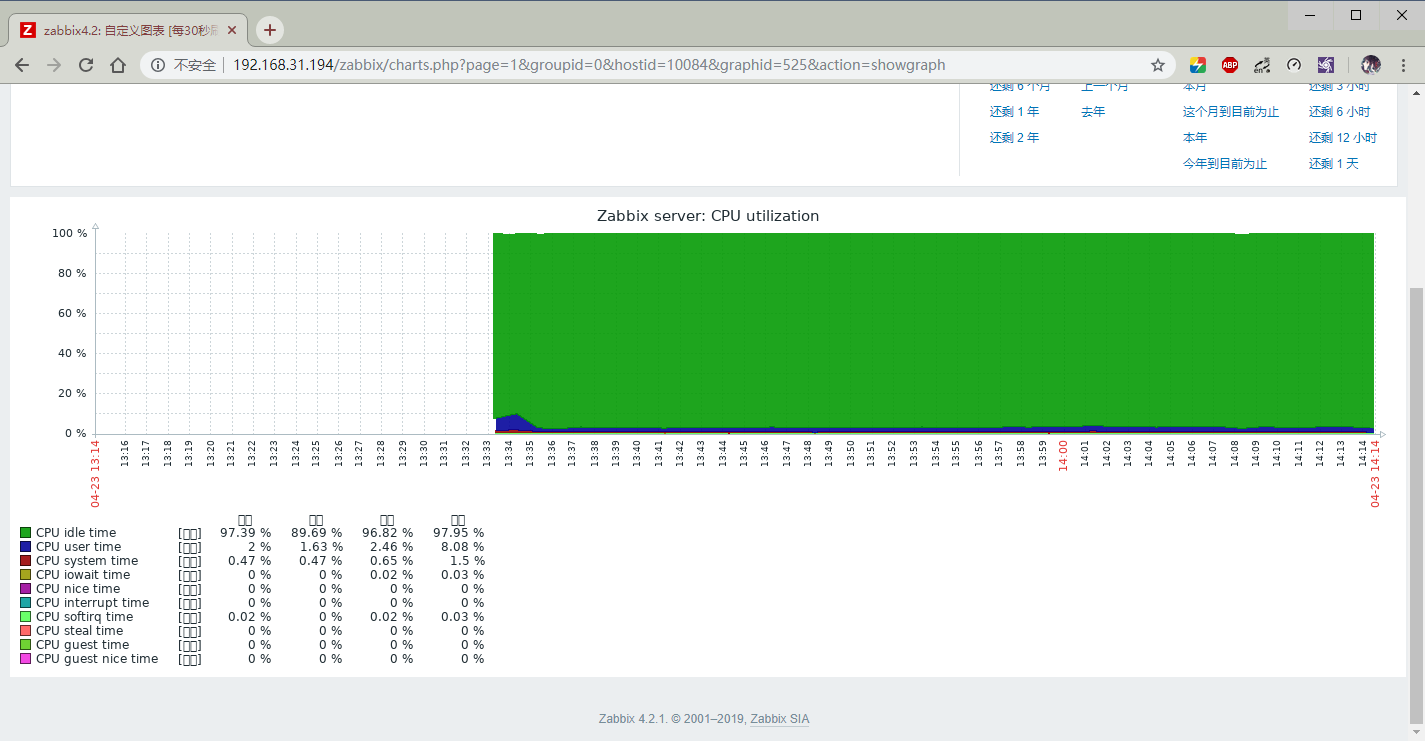Click the red 04-23 14:14 end label

point(1375,474)
